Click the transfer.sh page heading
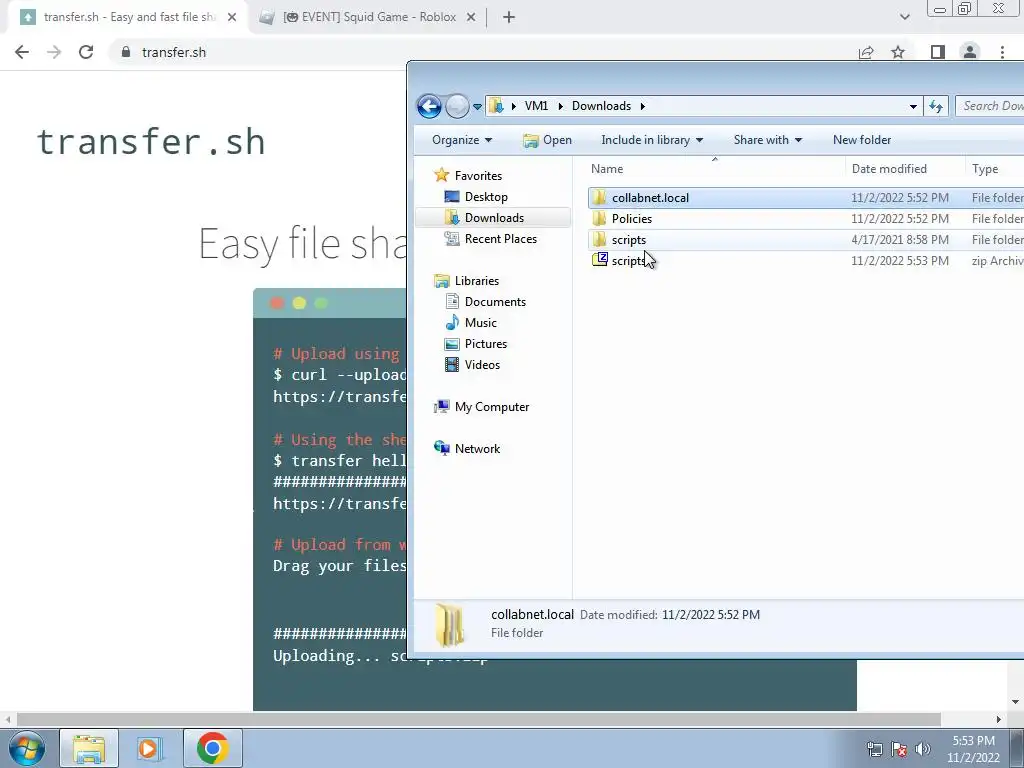Screen dimensions: 1024x768 [150, 142]
